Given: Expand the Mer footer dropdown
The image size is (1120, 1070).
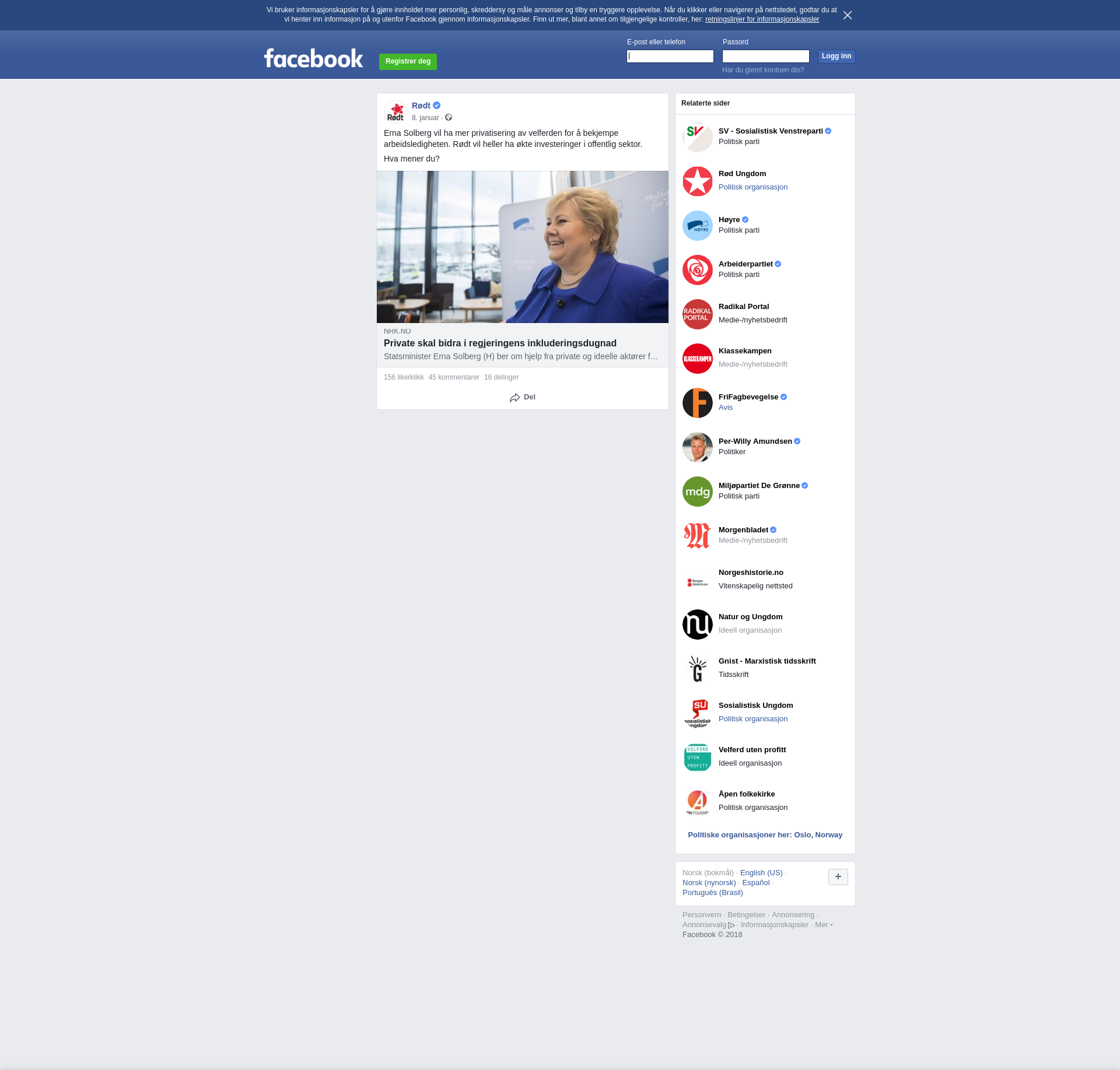Looking at the screenshot, I should click(x=824, y=925).
